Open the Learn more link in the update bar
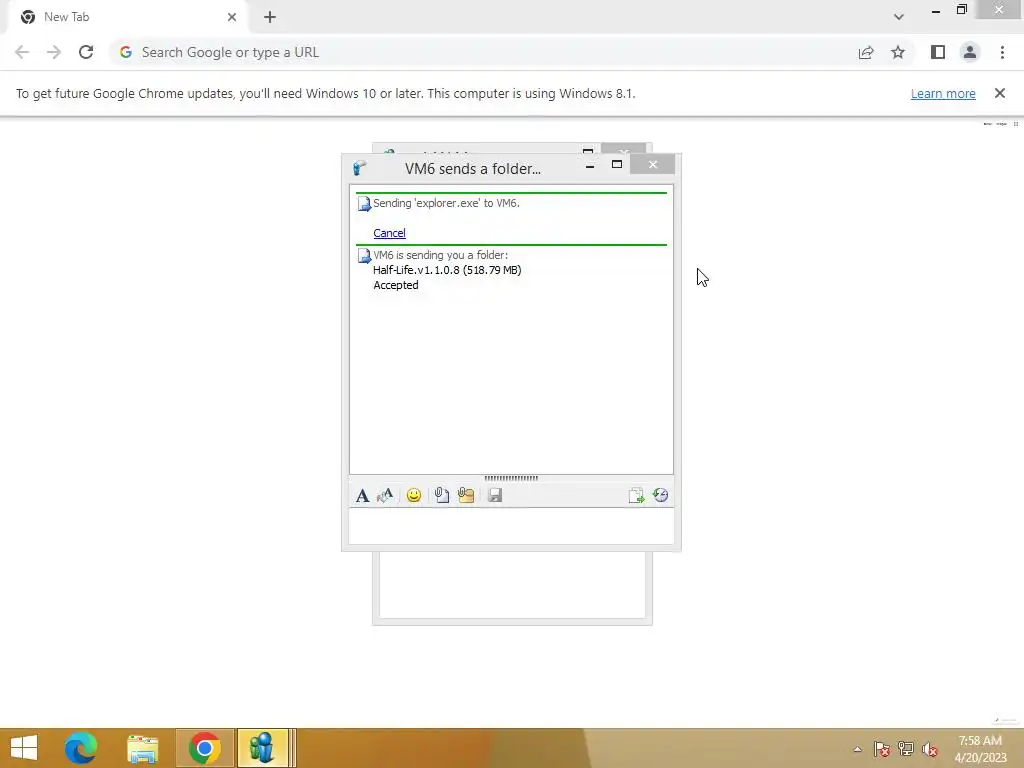 (x=943, y=93)
